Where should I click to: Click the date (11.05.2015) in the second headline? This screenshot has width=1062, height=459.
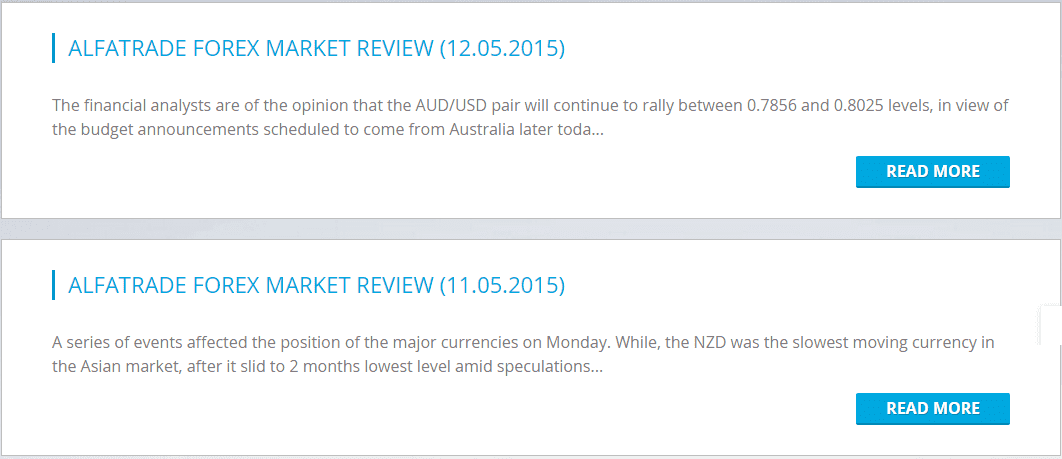[x=502, y=286]
